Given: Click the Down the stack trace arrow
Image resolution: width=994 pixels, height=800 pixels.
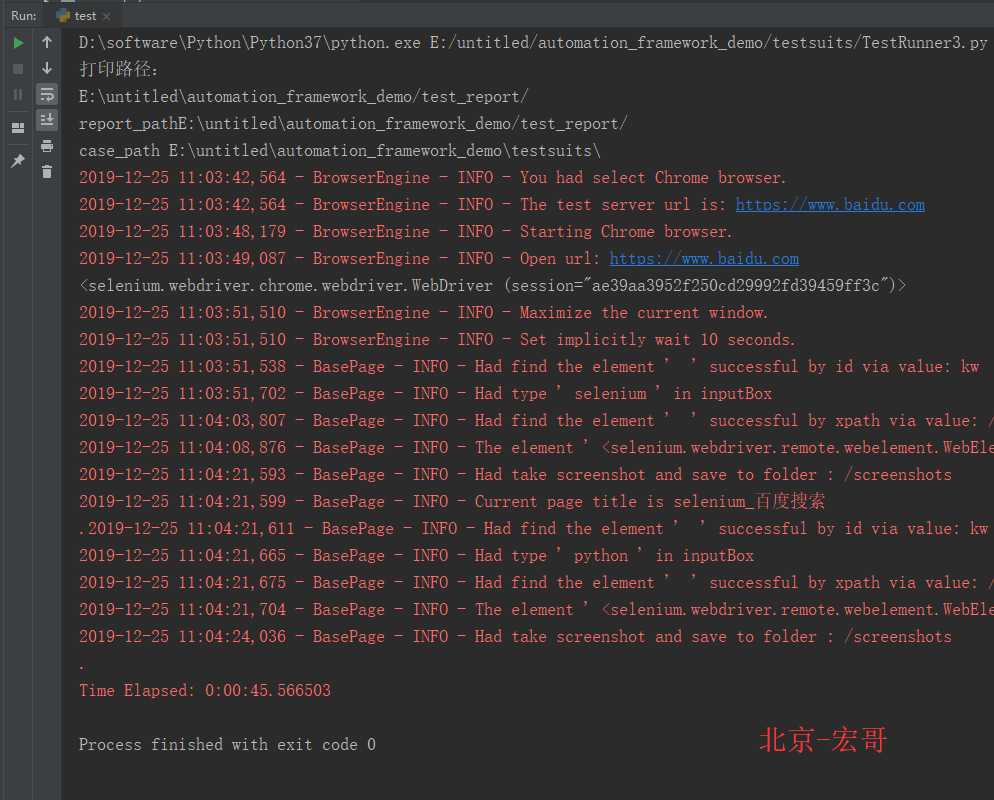Looking at the screenshot, I should click(47, 68).
